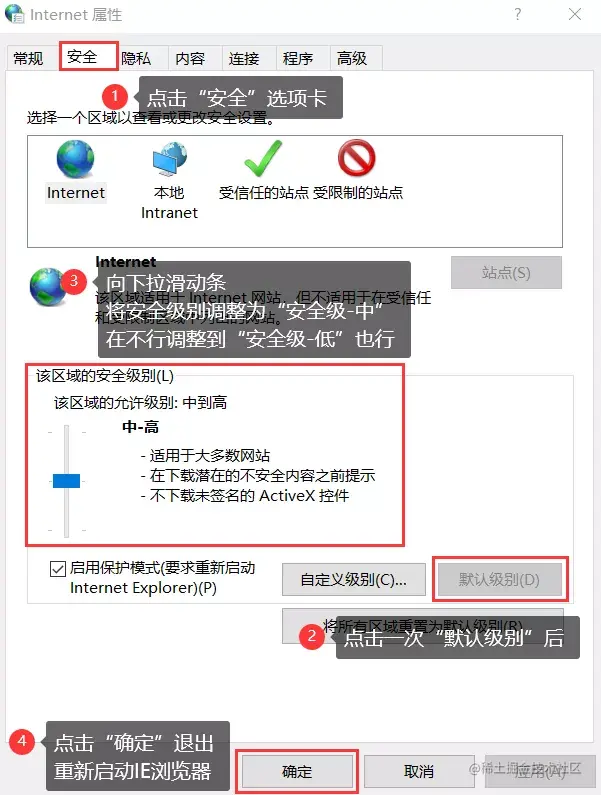This screenshot has width=601, height=795.
Task: Open the 安全 tab
Action: coord(89,56)
